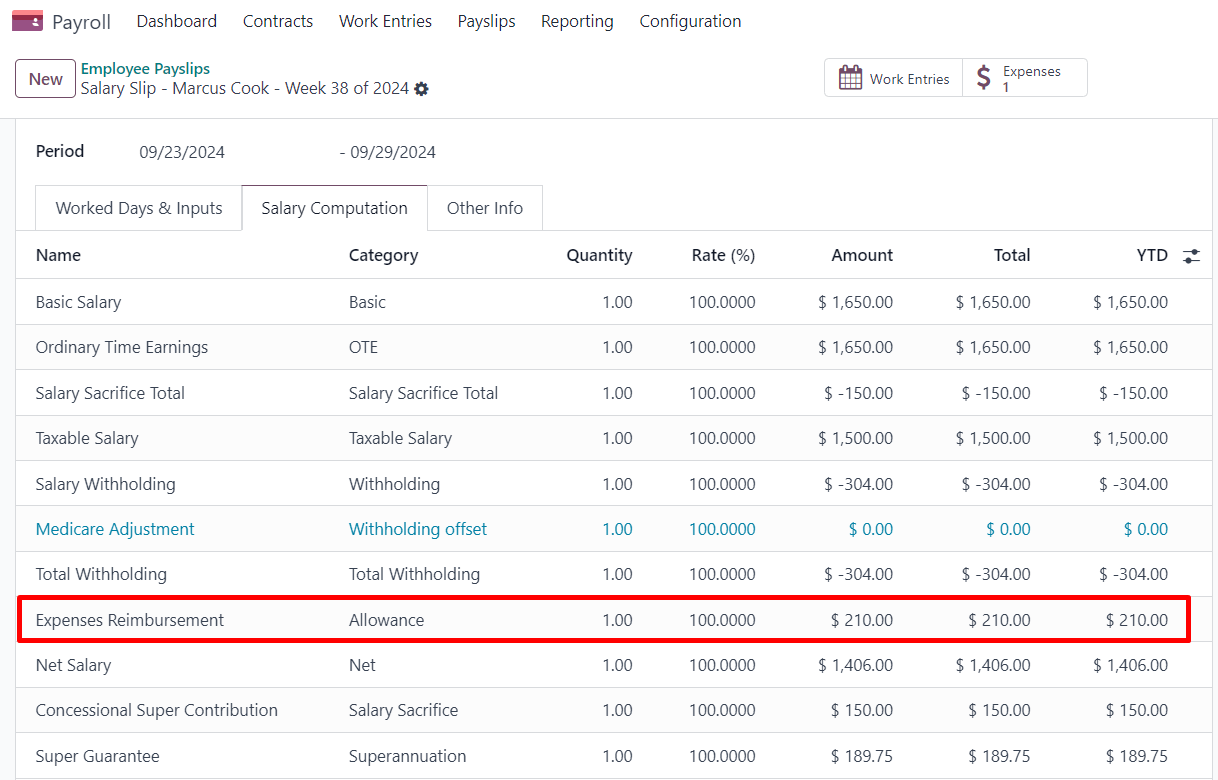The image size is (1218, 780).
Task: Open the Reporting menu
Action: pyautogui.click(x=577, y=21)
